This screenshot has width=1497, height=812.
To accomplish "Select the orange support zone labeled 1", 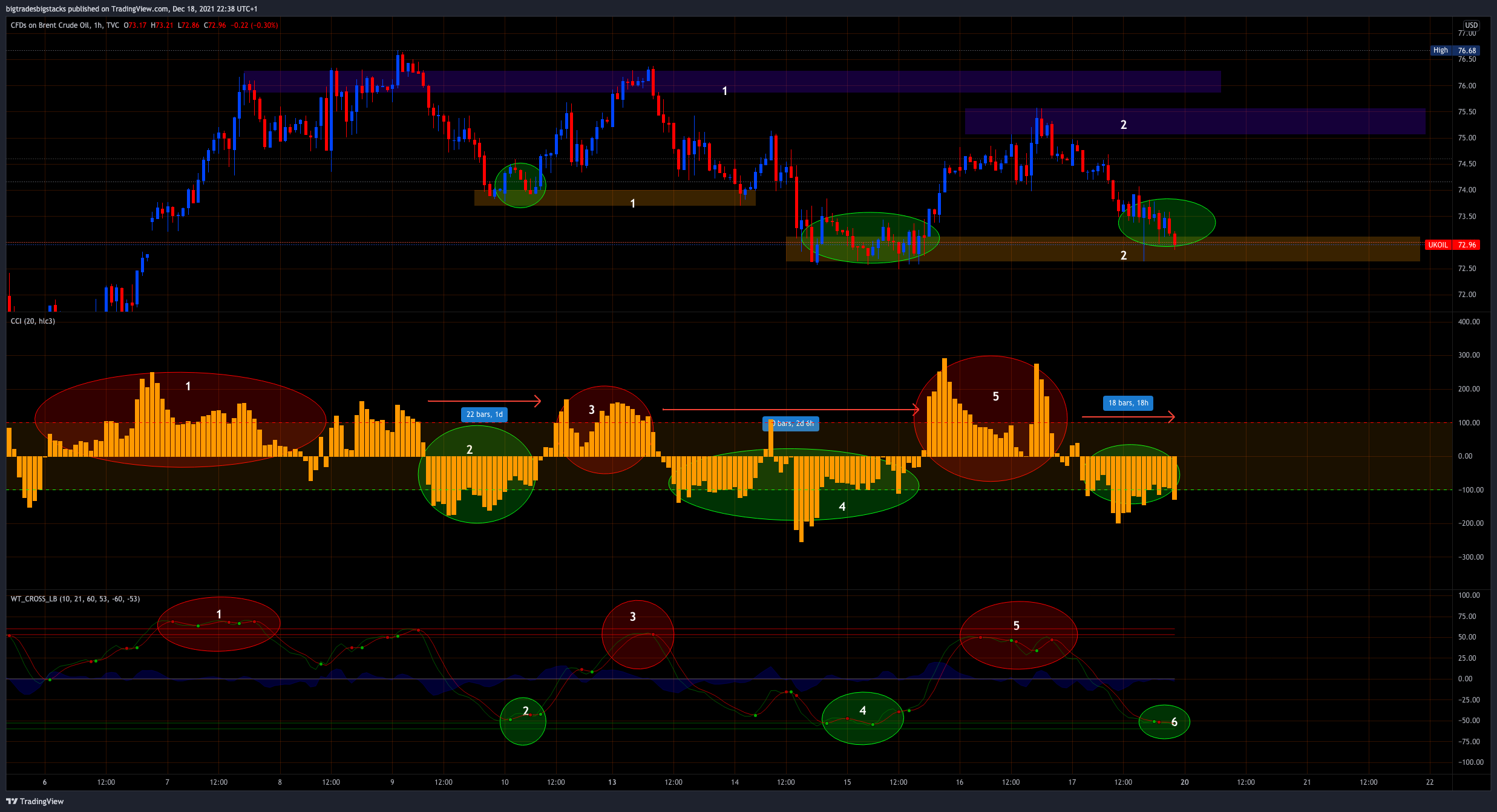I will (x=615, y=198).
